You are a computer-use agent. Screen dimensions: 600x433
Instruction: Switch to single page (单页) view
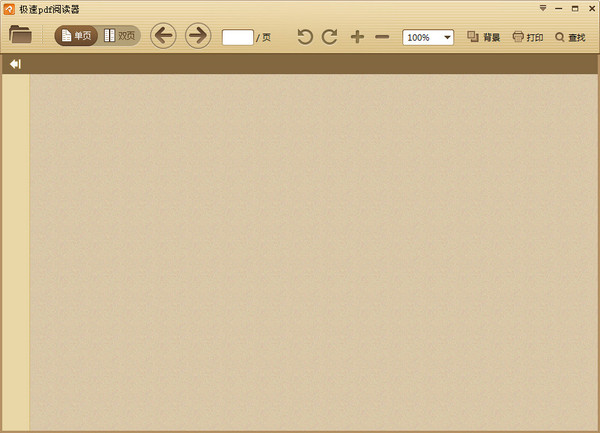pyautogui.click(x=76, y=36)
